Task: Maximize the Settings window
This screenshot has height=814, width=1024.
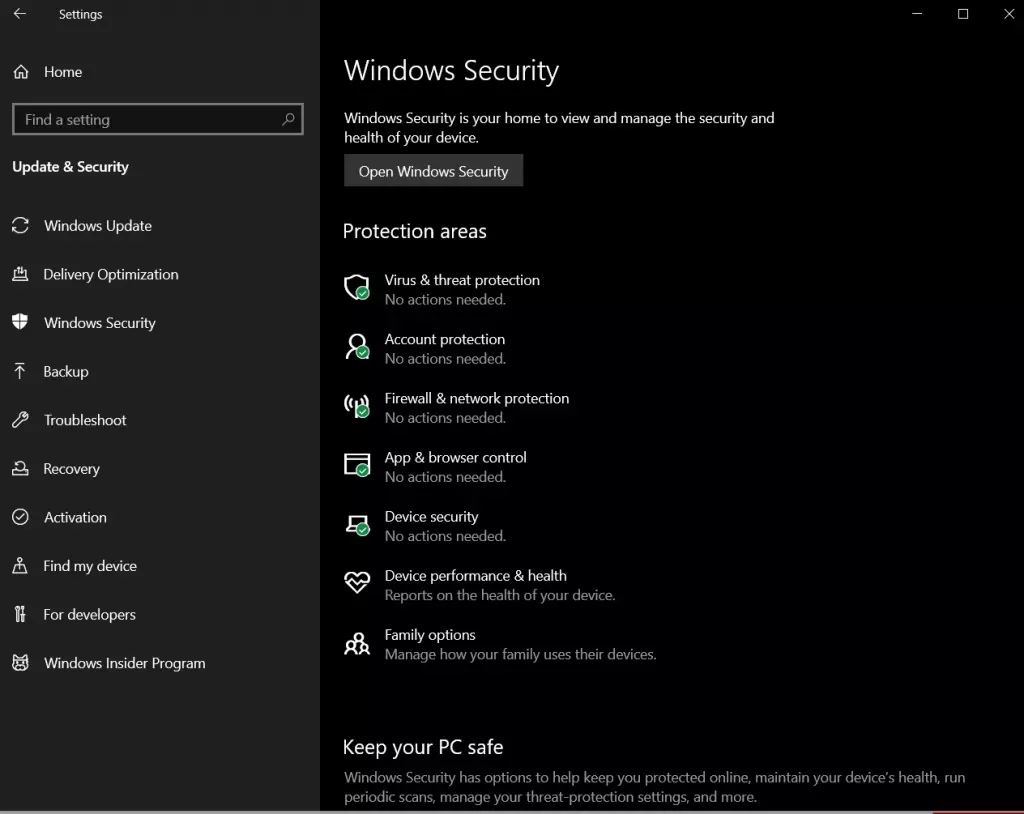Action: (x=963, y=14)
